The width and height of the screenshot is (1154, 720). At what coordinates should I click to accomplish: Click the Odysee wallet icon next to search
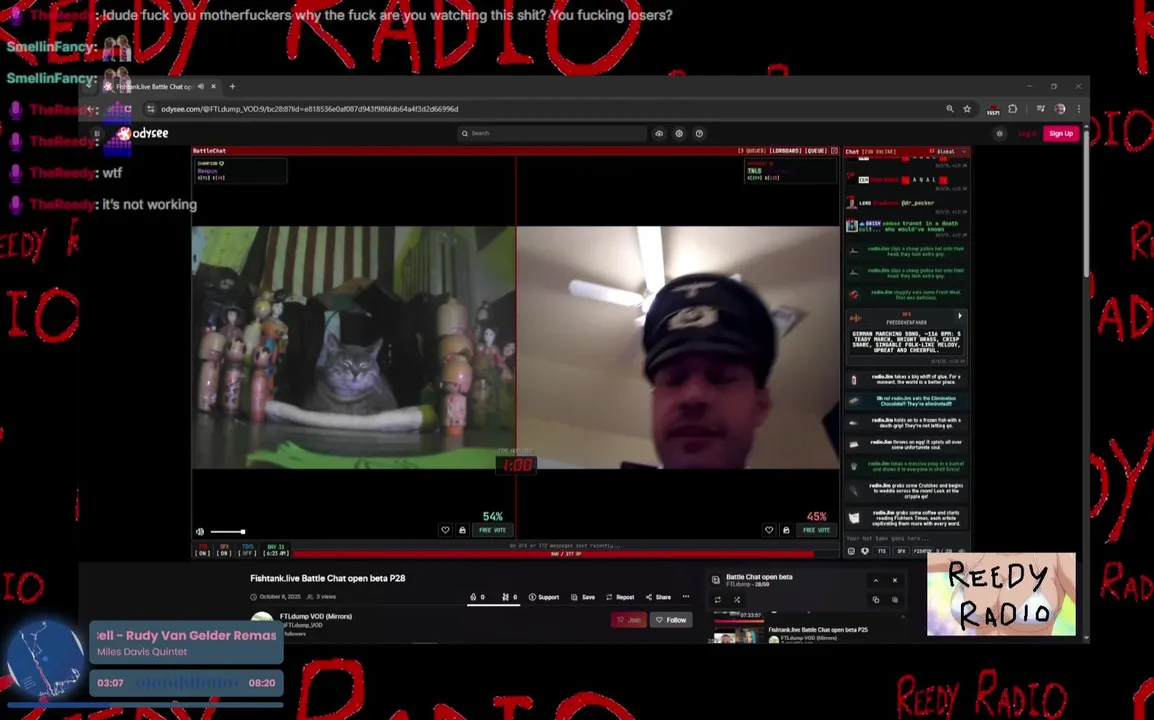pos(679,133)
